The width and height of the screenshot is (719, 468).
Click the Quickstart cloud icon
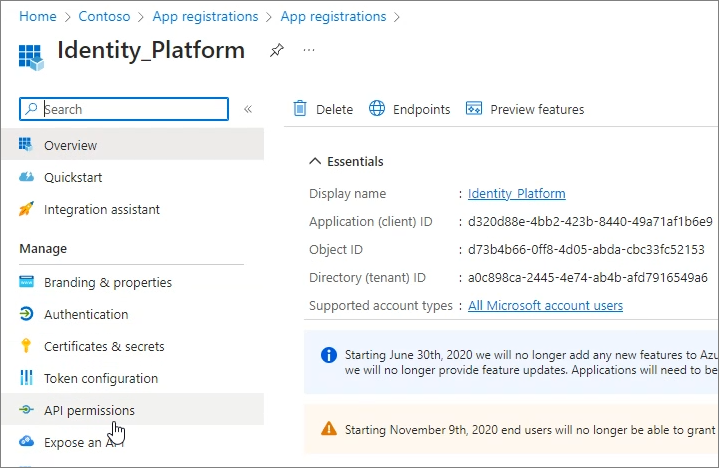27,177
